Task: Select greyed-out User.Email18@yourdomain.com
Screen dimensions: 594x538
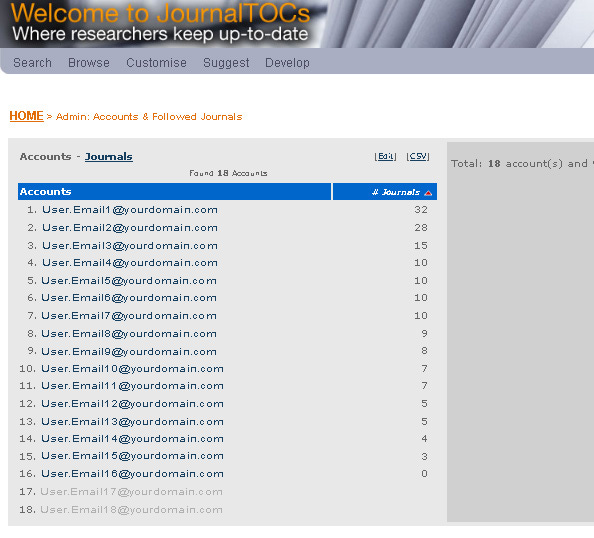Action: (131, 510)
